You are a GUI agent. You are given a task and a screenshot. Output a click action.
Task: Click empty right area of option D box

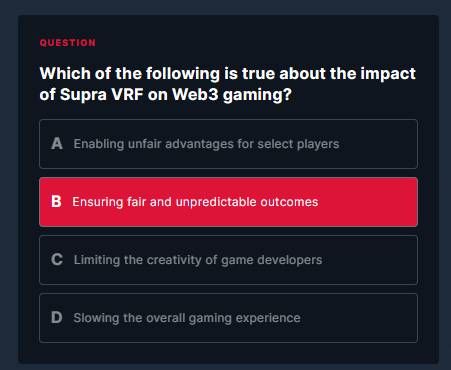tap(359, 318)
